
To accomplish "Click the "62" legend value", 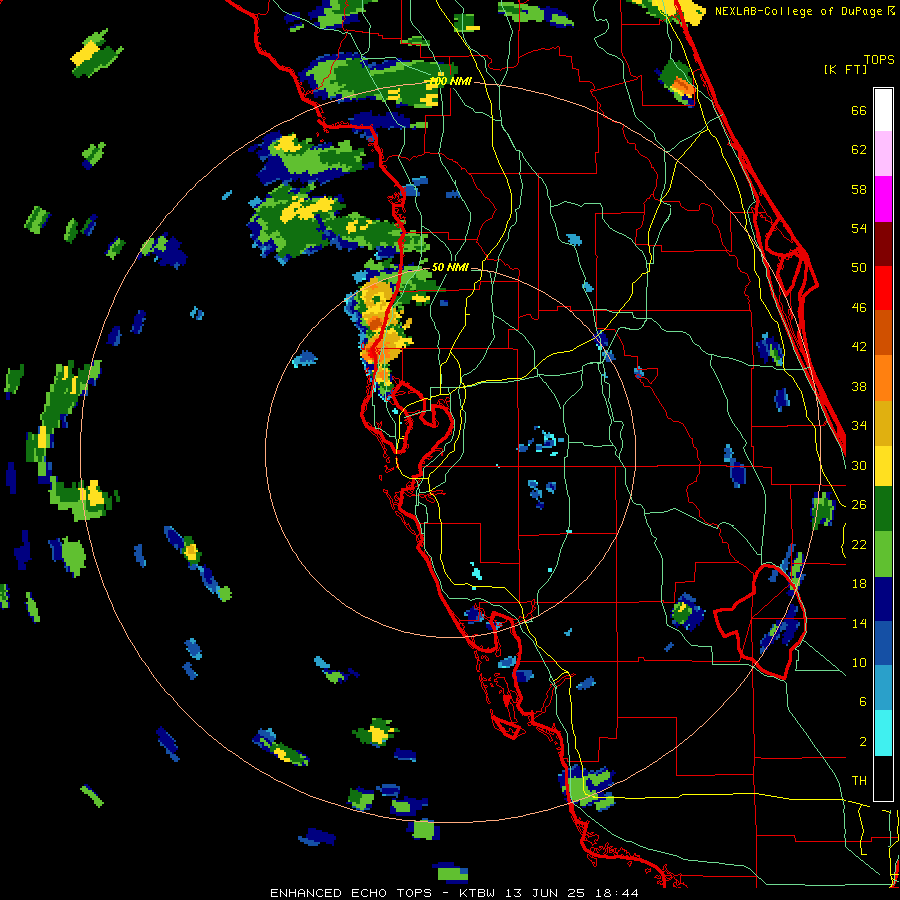I will point(859,150).
